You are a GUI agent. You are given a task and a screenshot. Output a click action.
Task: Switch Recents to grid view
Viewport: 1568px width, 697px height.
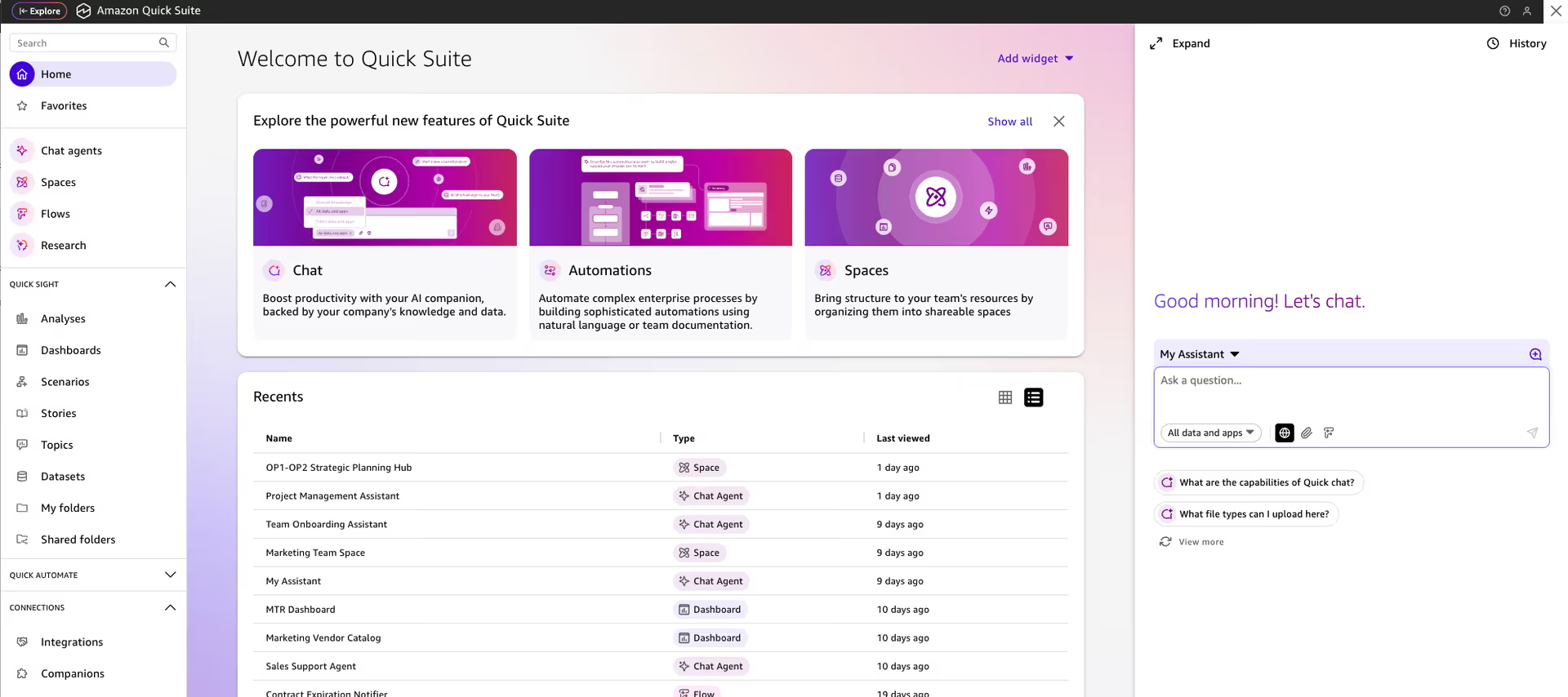1004,397
